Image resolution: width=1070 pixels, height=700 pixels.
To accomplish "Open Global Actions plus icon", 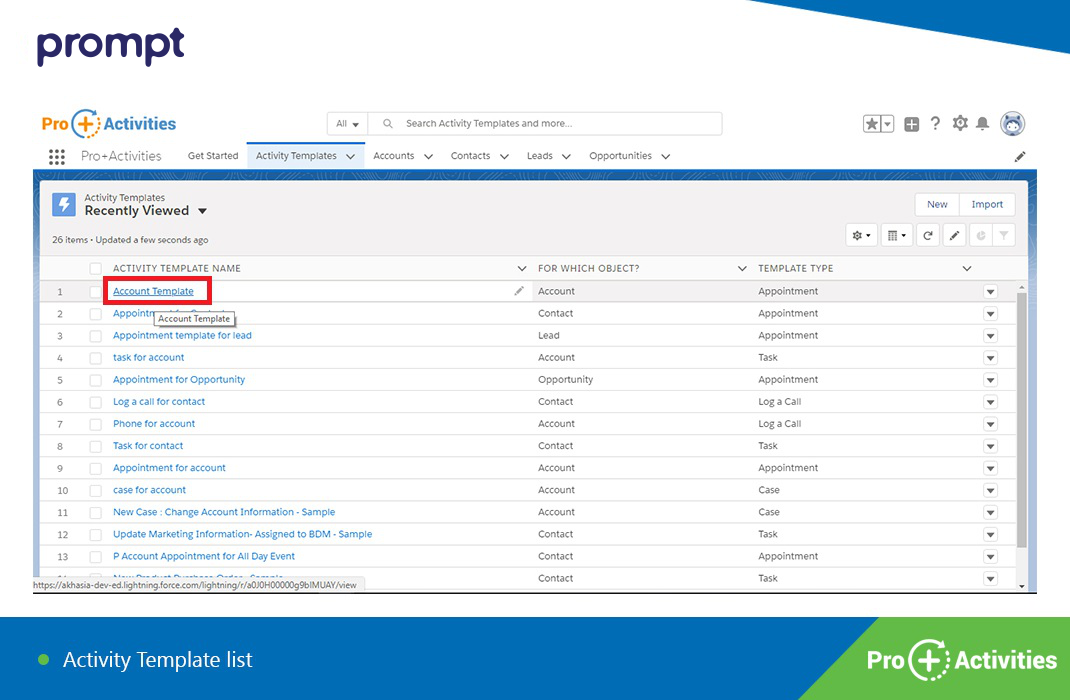I will point(911,124).
